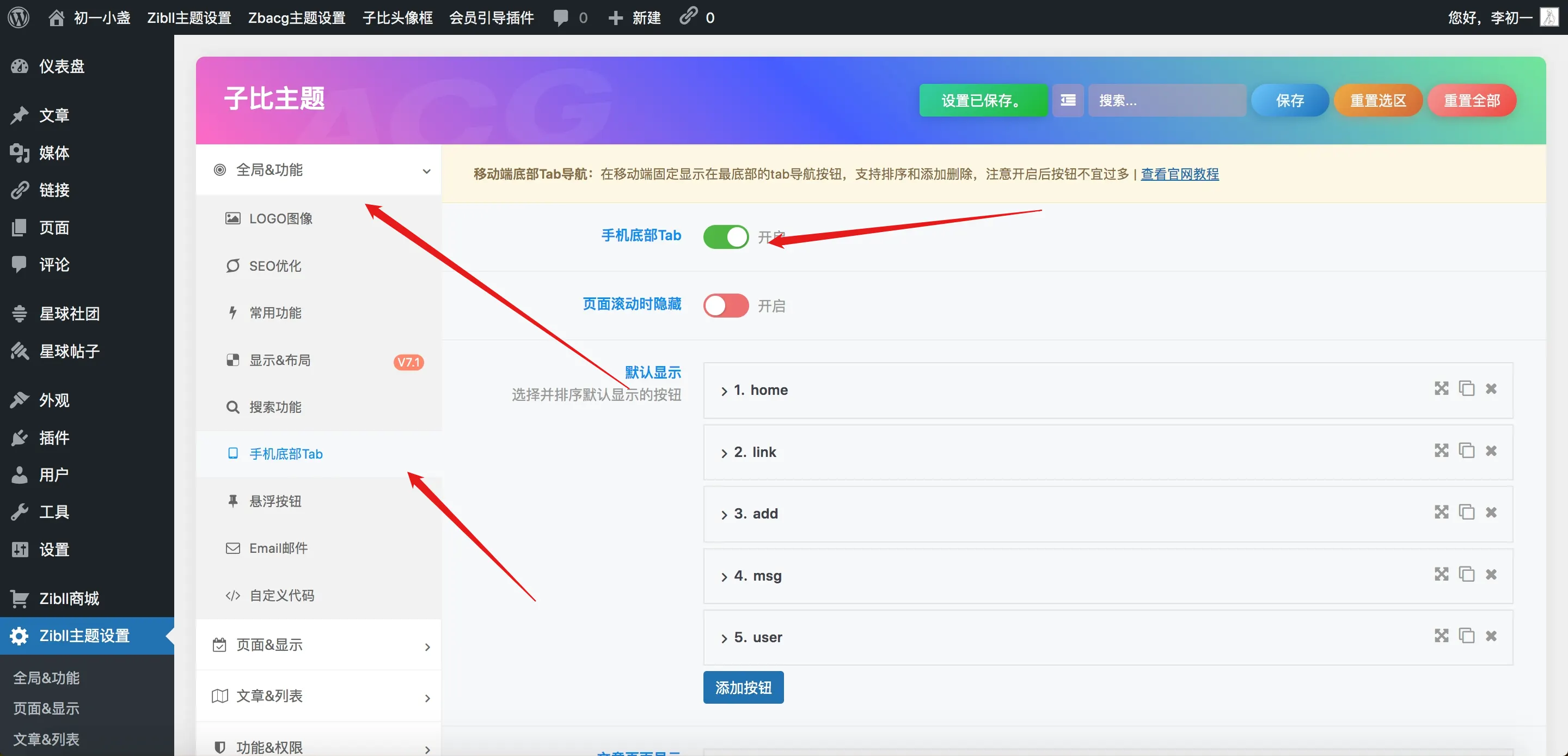Enable the 页面滚动时隐藏 switch
The width and height of the screenshot is (1568, 756).
pyautogui.click(x=726, y=305)
